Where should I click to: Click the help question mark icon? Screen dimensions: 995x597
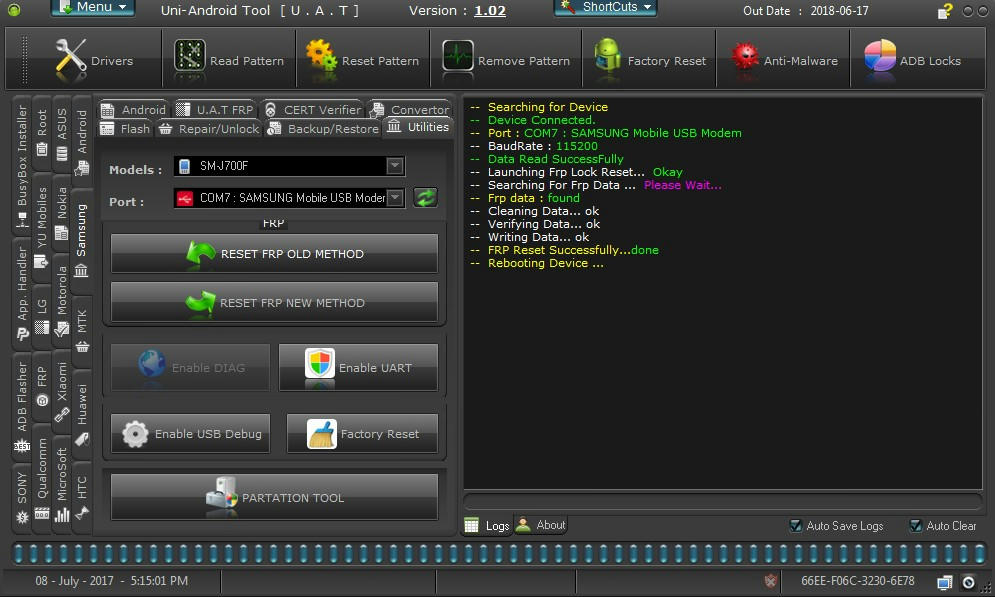[945, 11]
